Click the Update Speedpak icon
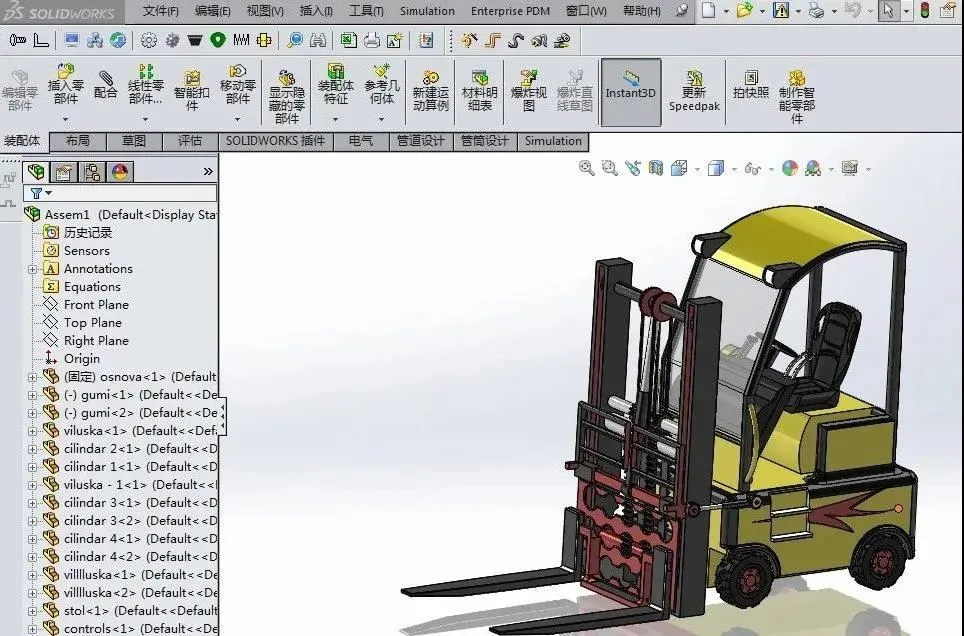 [694, 90]
